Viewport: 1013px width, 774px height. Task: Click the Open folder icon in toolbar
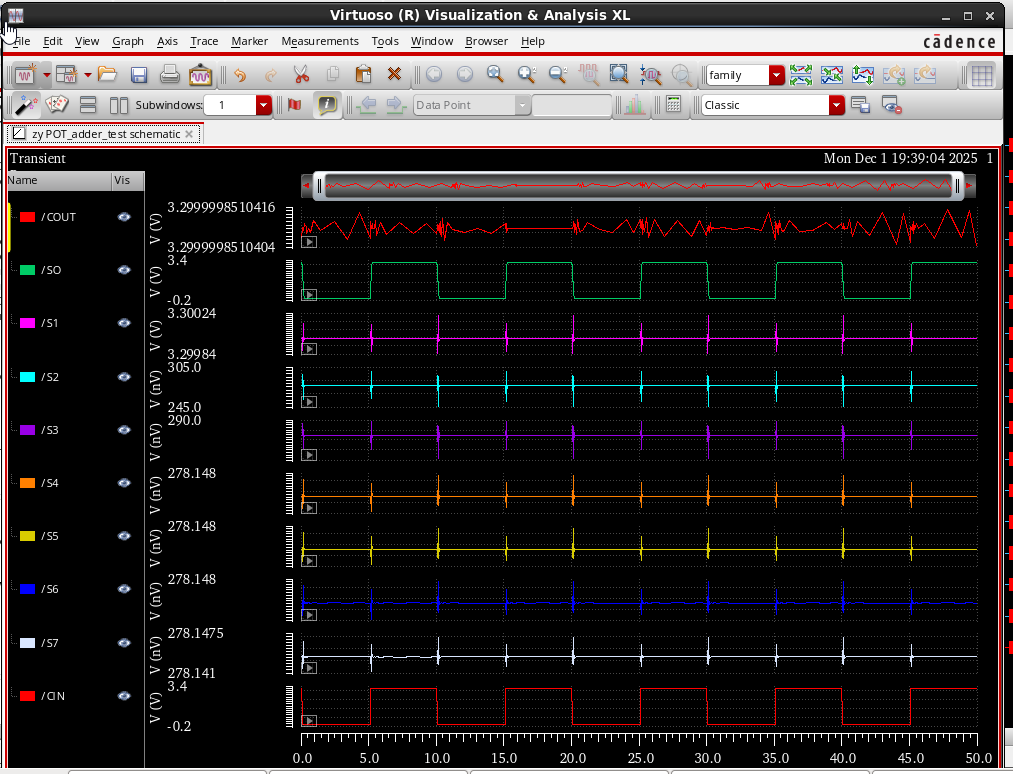click(x=107, y=75)
